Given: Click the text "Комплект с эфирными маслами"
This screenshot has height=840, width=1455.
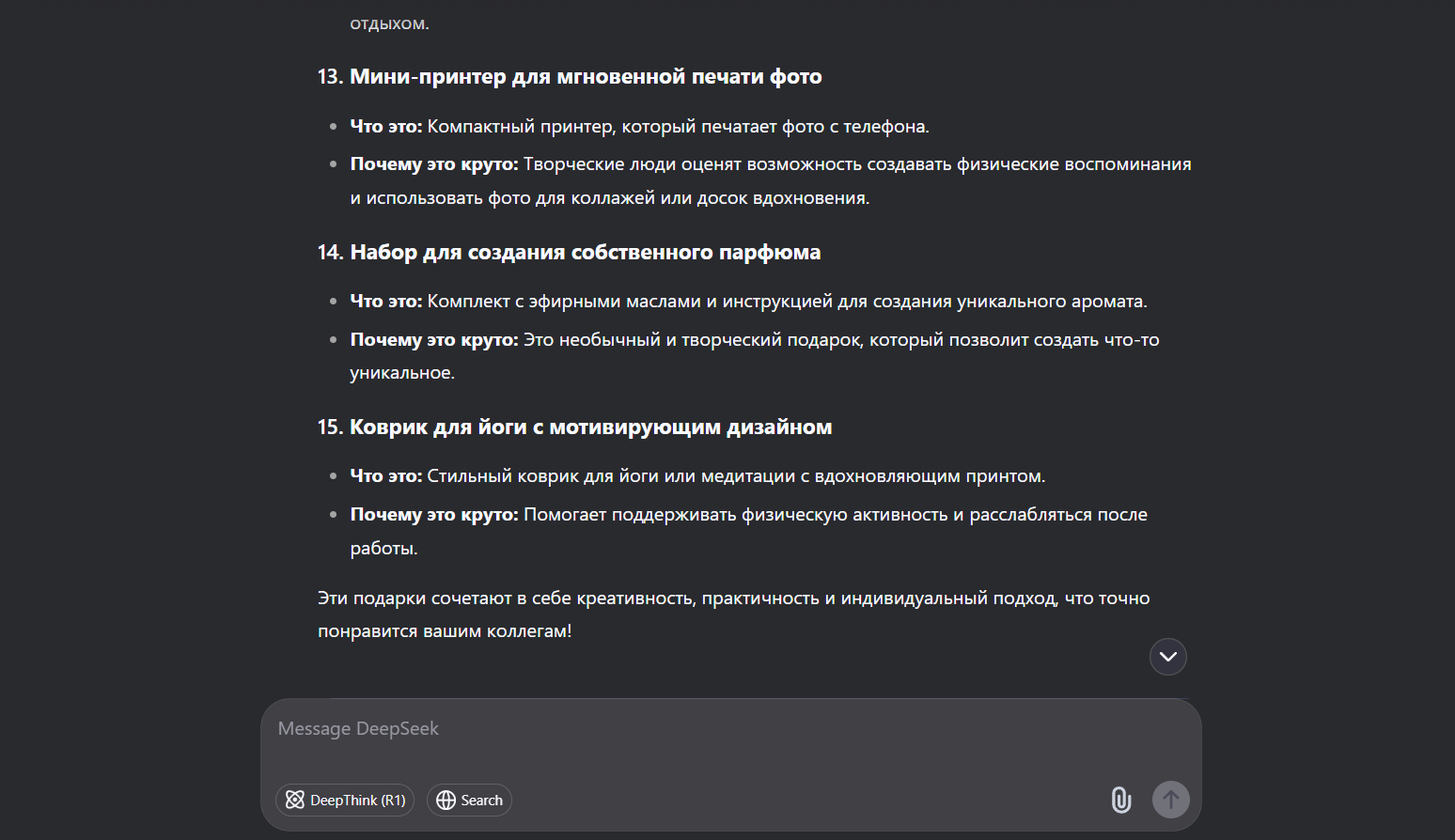Looking at the screenshot, I should click(x=564, y=302).
